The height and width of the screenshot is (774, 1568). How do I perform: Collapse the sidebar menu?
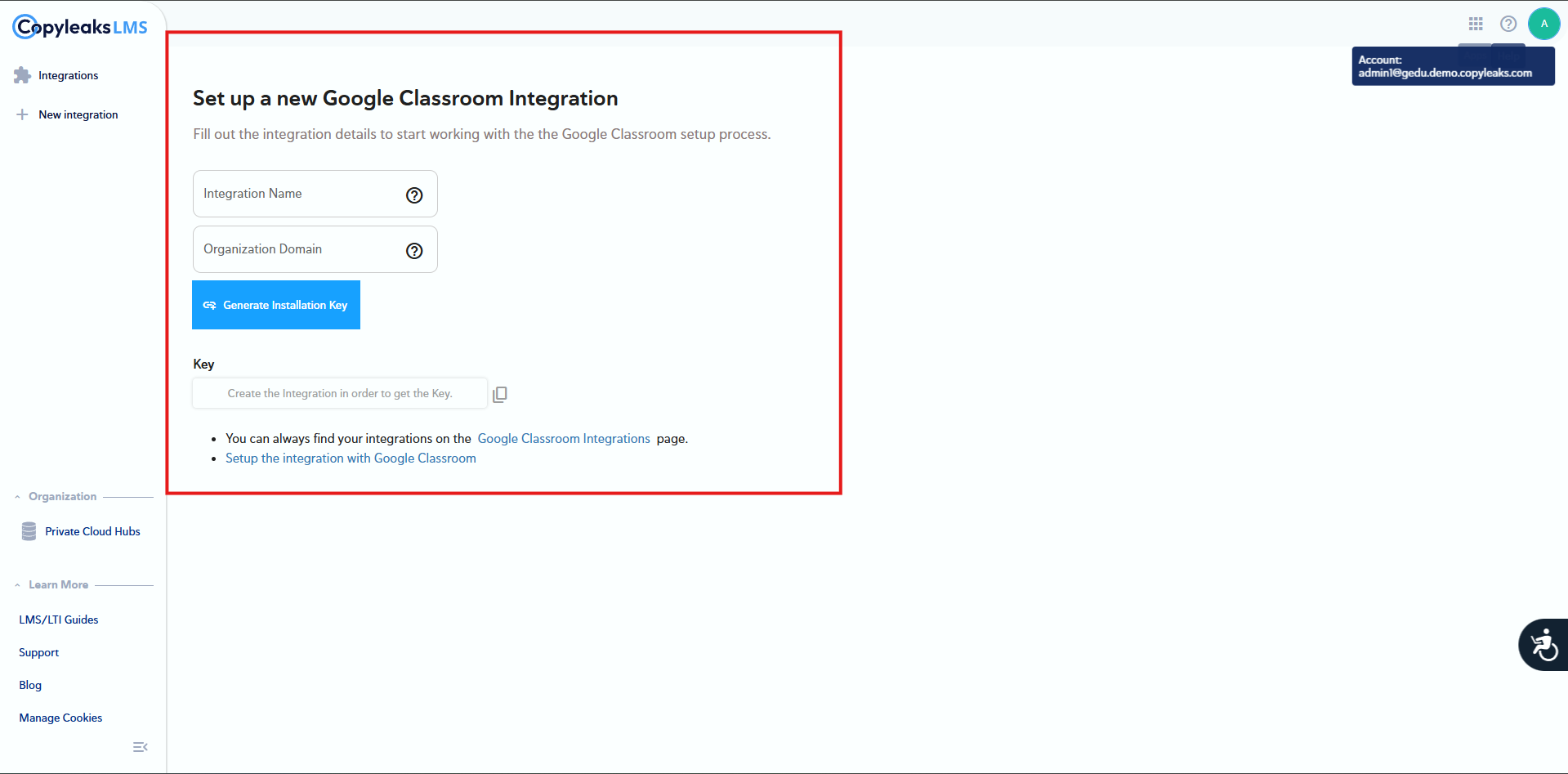141,747
